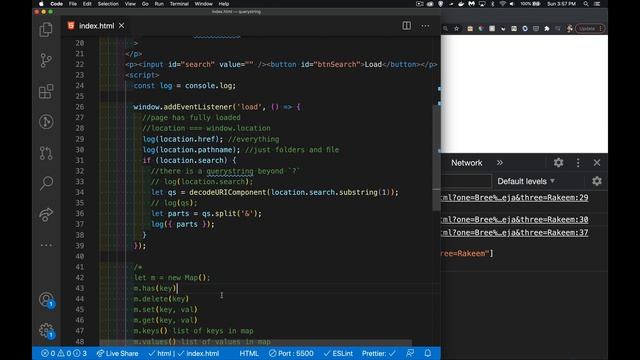Open notifications bell in status bar
640x360 pixels.
428,353
